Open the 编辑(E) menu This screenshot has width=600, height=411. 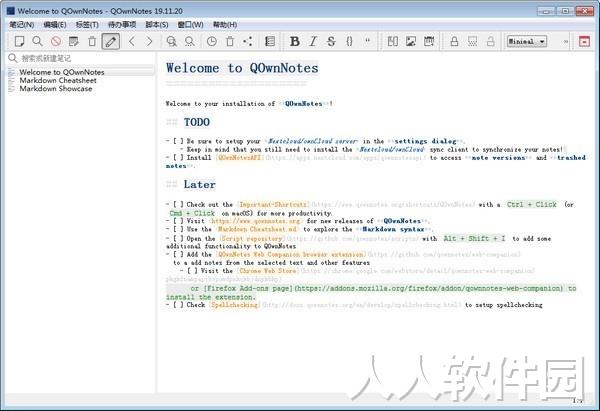pos(55,24)
